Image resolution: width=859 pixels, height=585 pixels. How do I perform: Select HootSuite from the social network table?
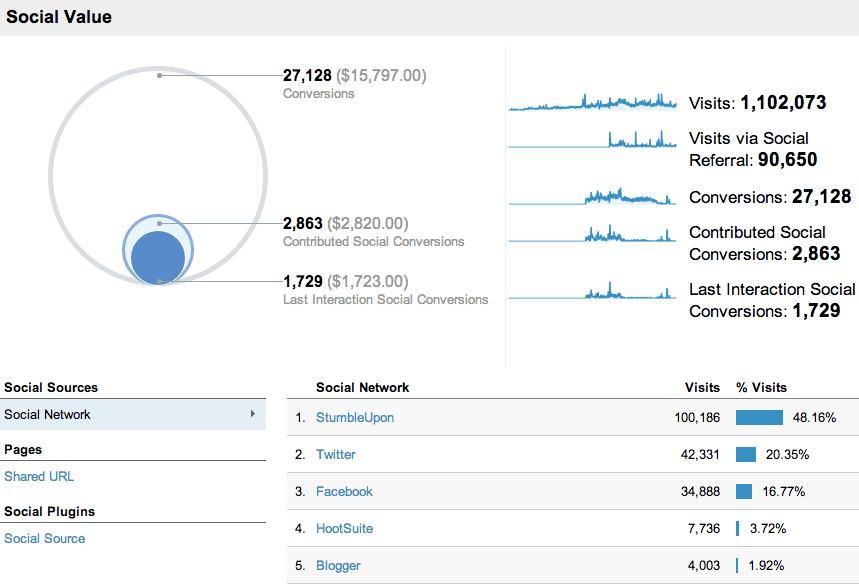[344, 528]
